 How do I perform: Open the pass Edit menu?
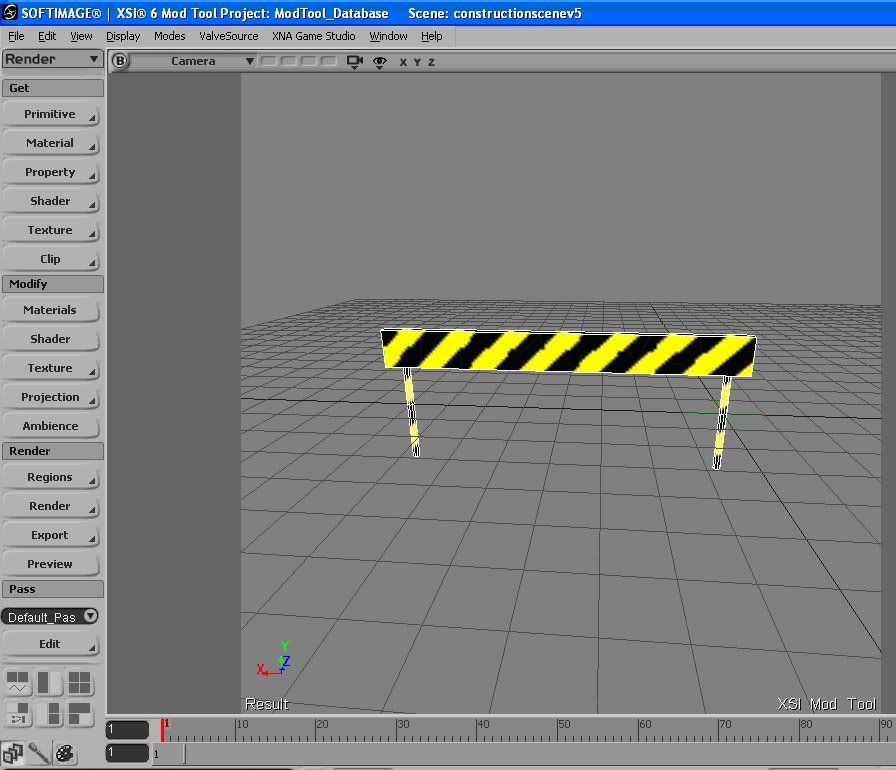pos(51,644)
